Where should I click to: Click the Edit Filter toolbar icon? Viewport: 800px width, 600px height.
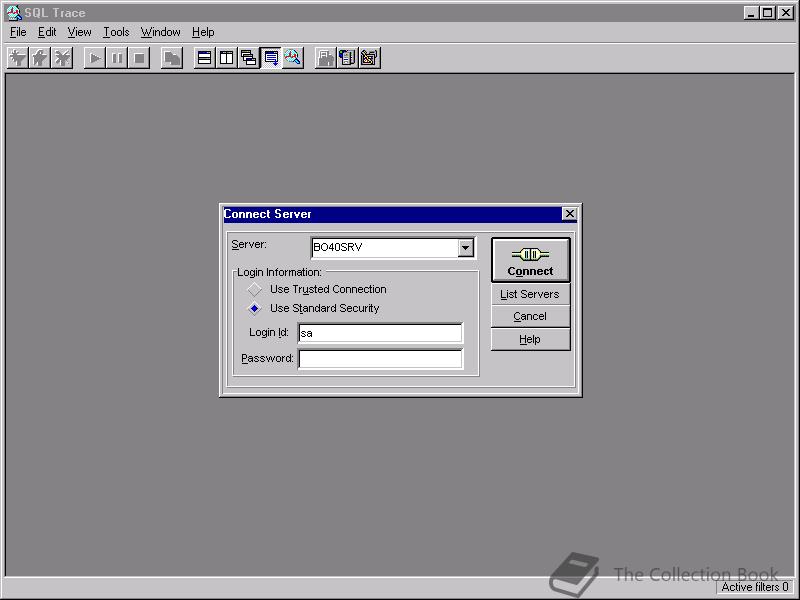40,58
